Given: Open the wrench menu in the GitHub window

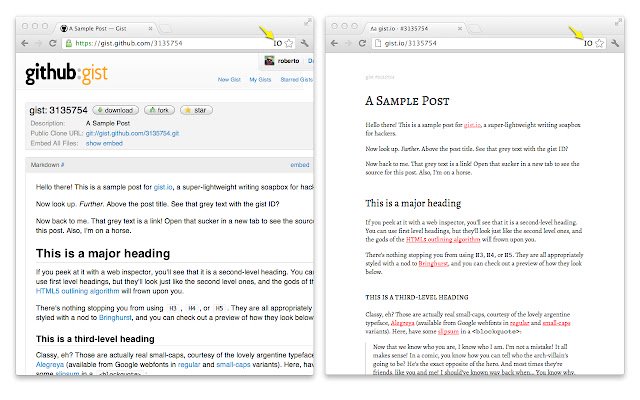Looking at the screenshot, I should pyautogui.click(x=304, y=43).
